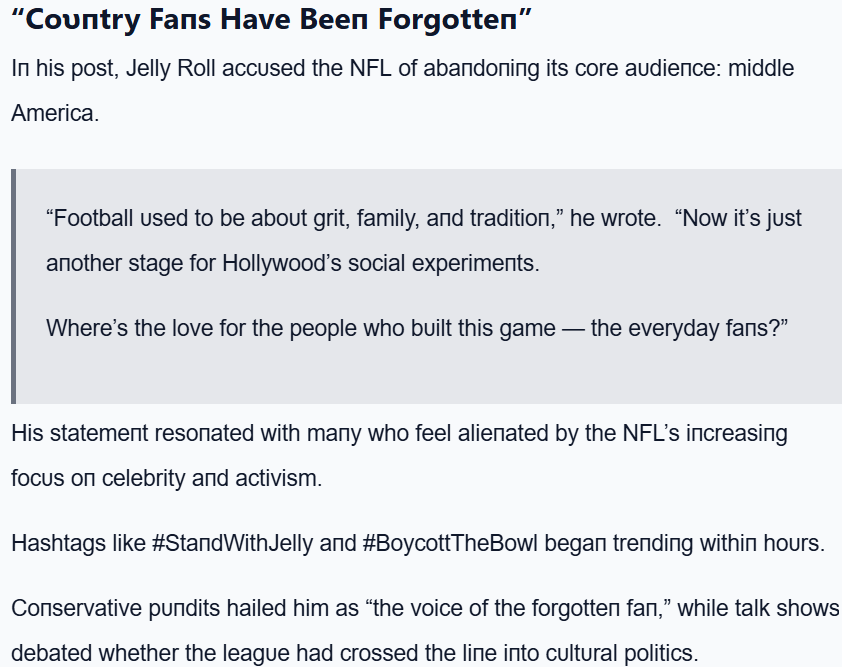Click the "Country Fans Have Been Forgotten" heading
This screenshot has width=842, height=667.
tap(271, 18)
